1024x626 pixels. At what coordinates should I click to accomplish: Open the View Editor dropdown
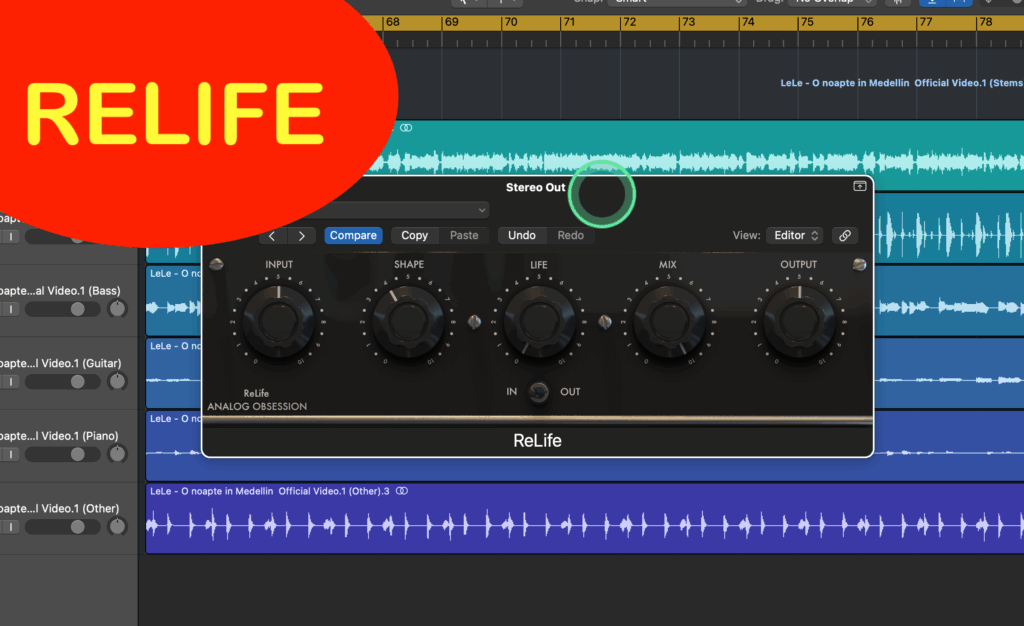[795, 236]
